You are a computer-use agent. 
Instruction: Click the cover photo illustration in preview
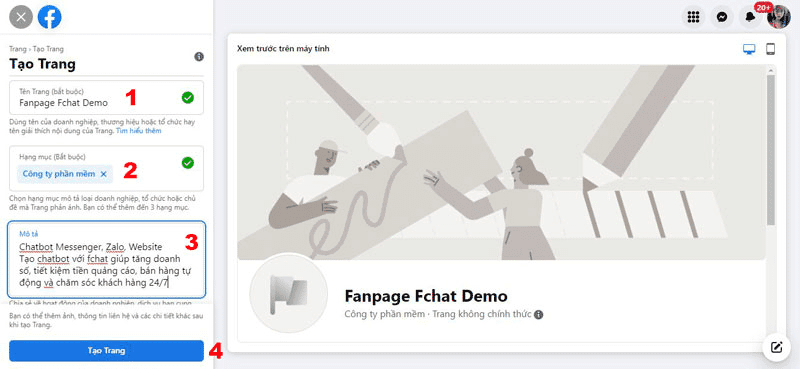point(502,162)
